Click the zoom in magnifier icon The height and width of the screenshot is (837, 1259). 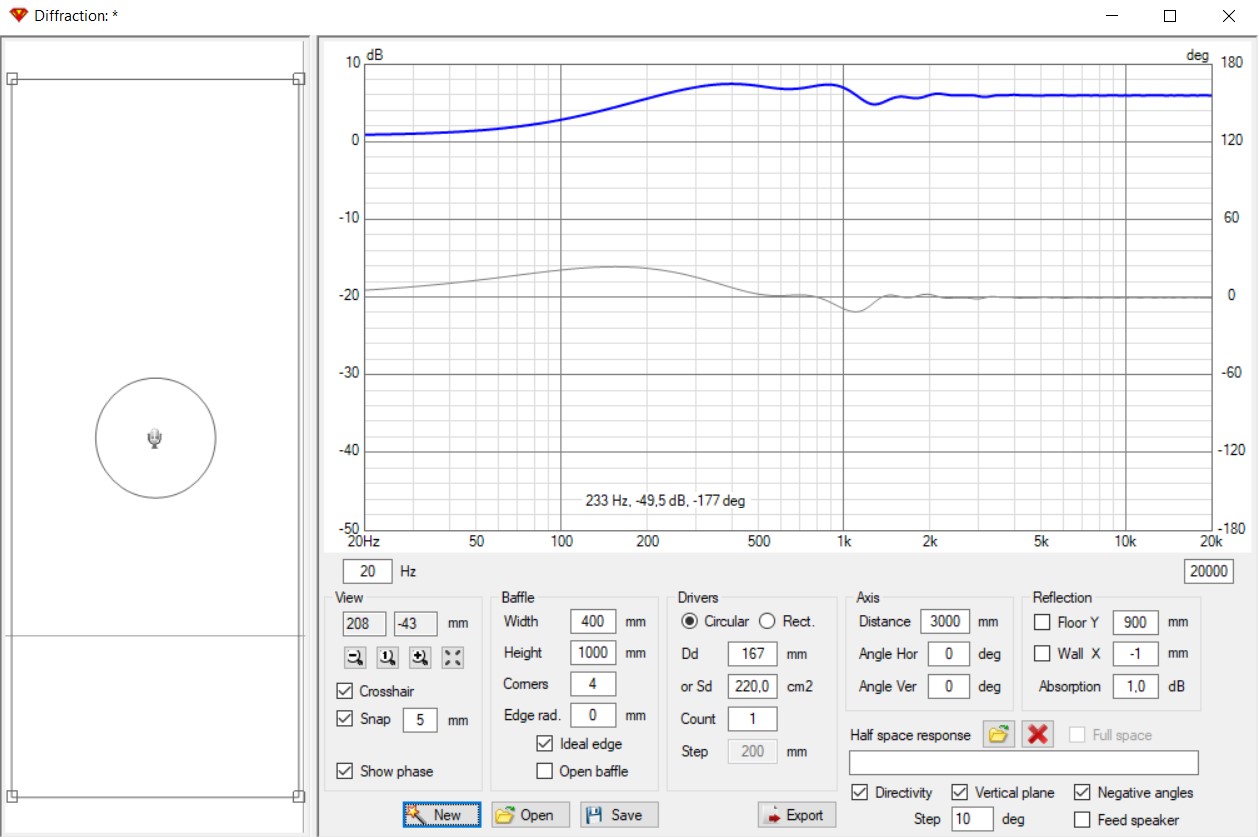(420, 657)
